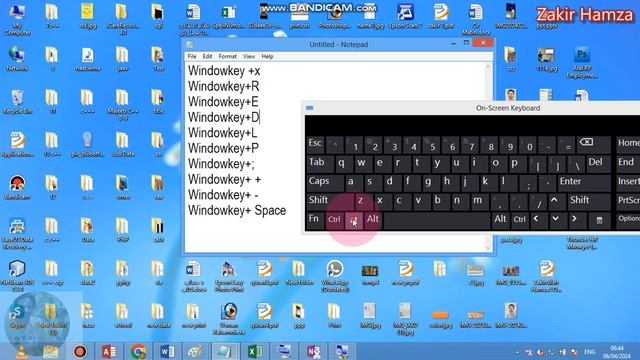Select Bandicam desktop shortcut
Image resolution: width=640 pixels, height=360 pixels.
coord(17,188)
